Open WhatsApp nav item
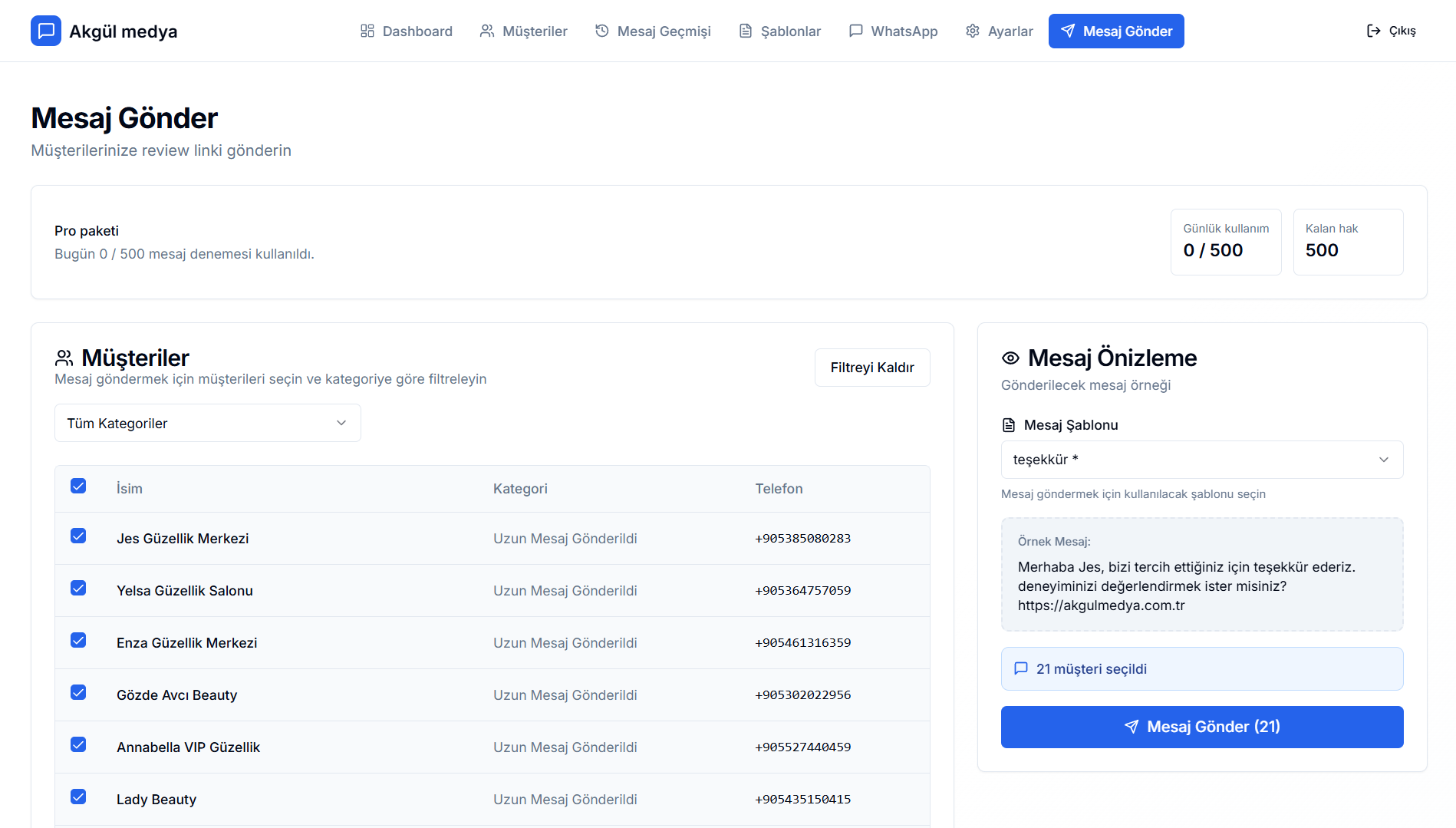 894,31
